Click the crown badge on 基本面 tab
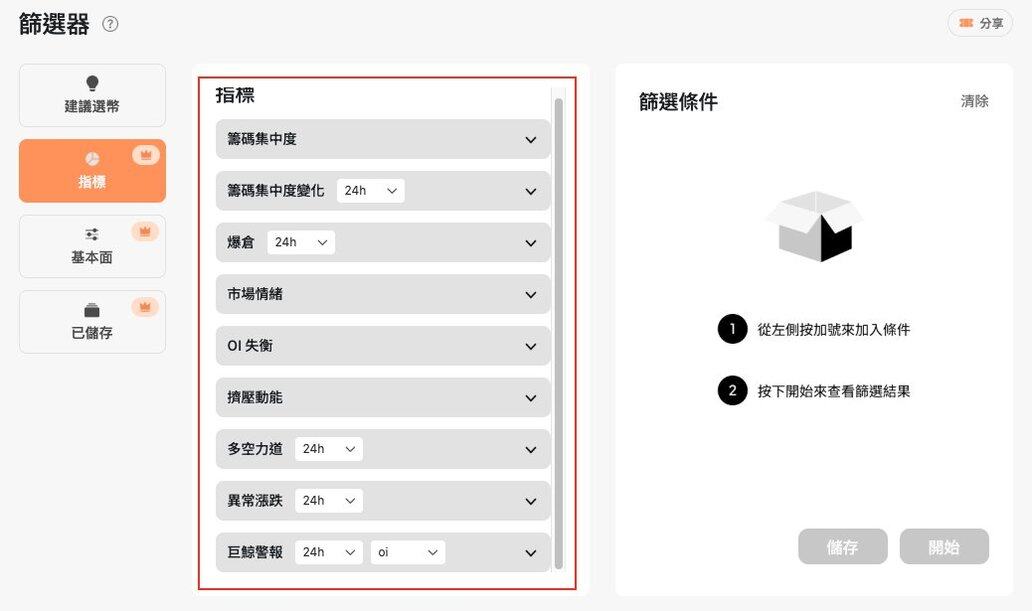 pos(145,231)
